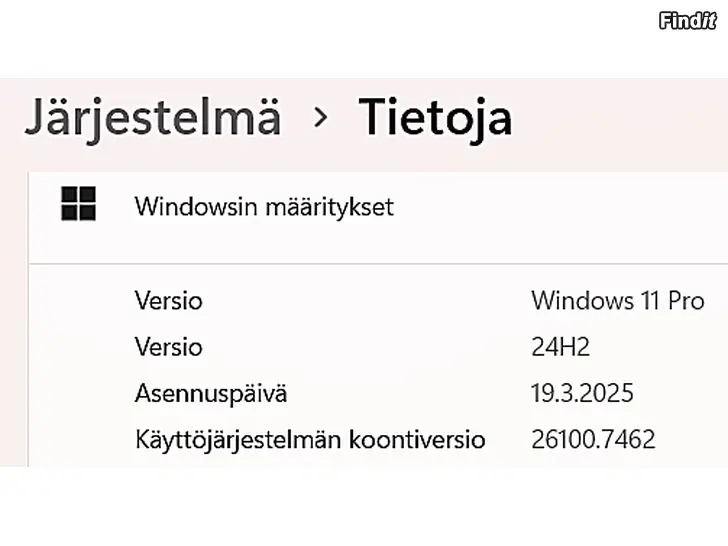Click the Käyttöjärjestelmän koontiversio label
The height and width of the screenshot is (546, 728).
(310, 439)
